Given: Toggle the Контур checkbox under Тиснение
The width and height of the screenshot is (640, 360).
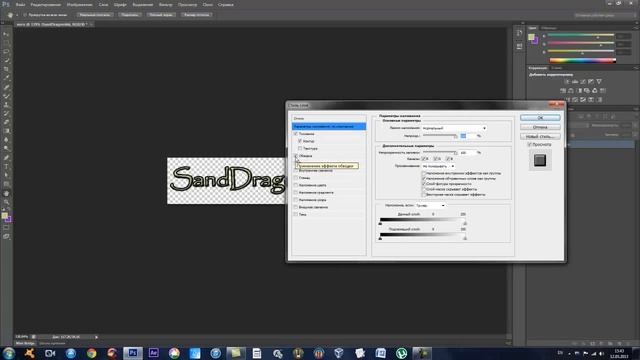Looking at the screenshot, I should point(300,141).
